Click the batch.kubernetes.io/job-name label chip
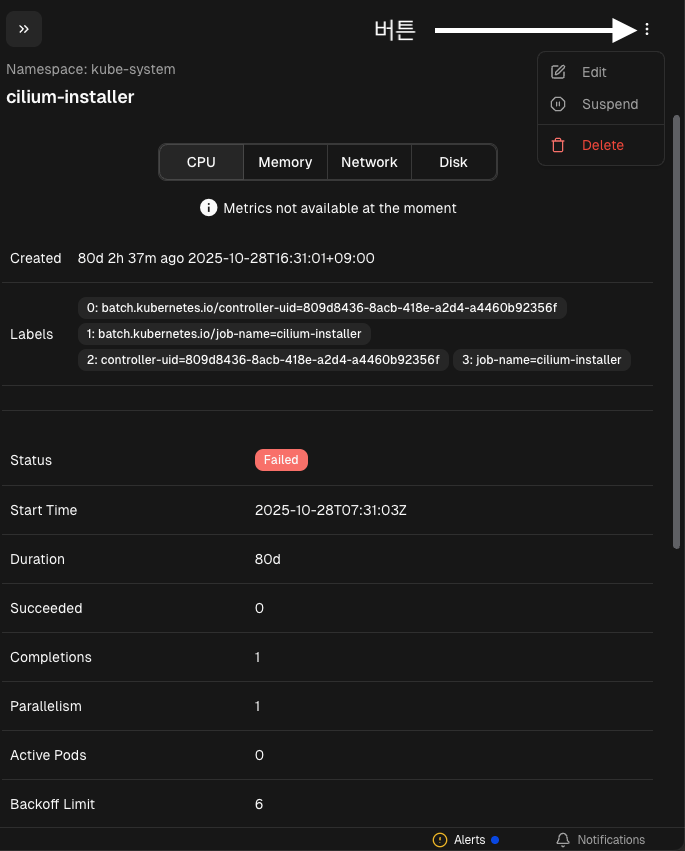 225,334
